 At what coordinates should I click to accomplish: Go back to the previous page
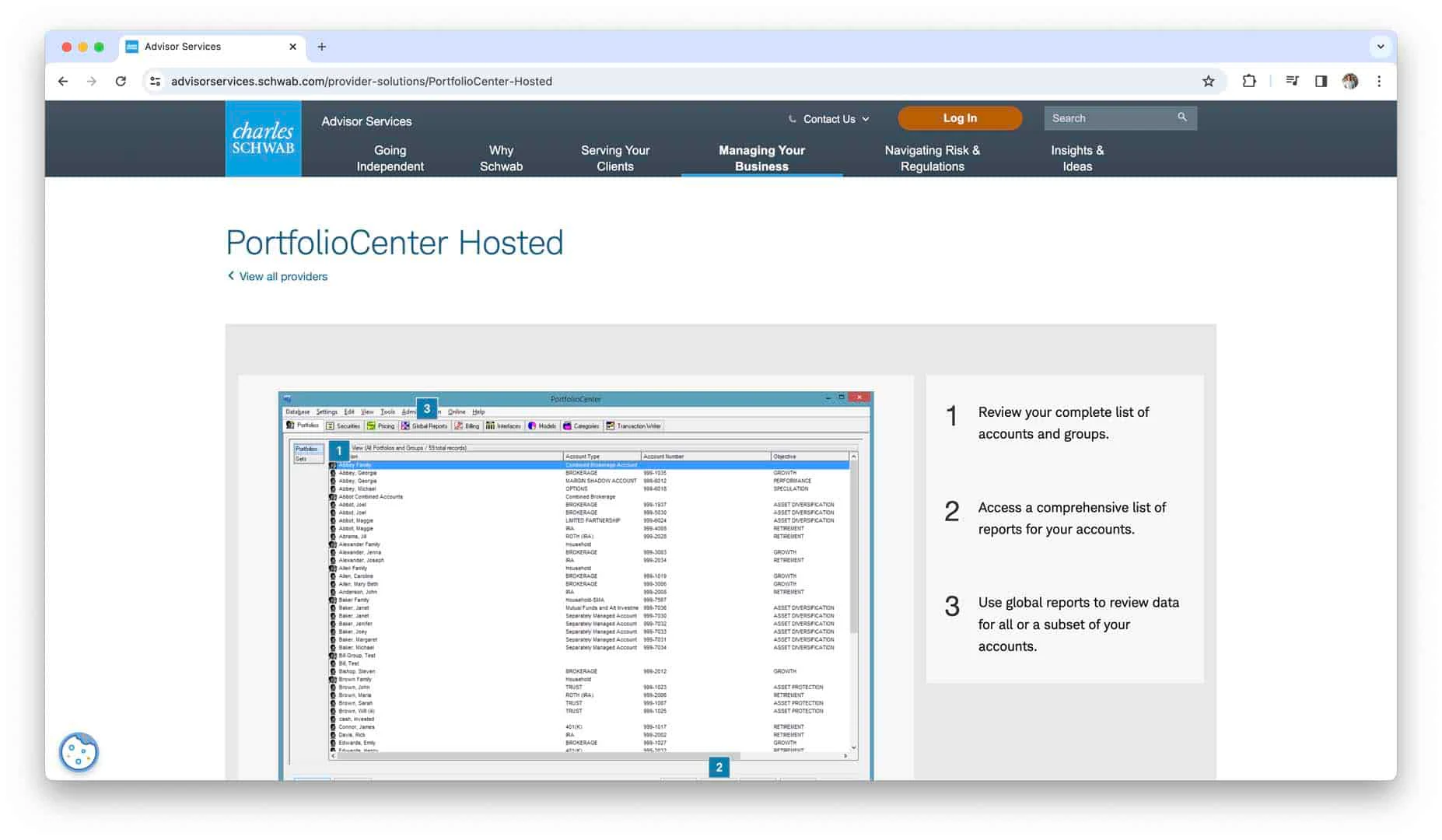[x=63, y=81]
